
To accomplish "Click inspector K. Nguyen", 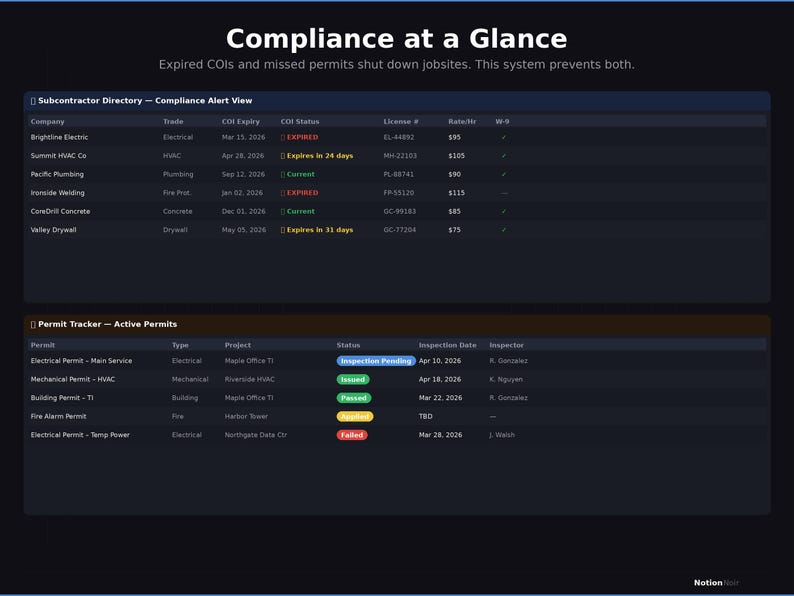I will click(x=506, y=379).
